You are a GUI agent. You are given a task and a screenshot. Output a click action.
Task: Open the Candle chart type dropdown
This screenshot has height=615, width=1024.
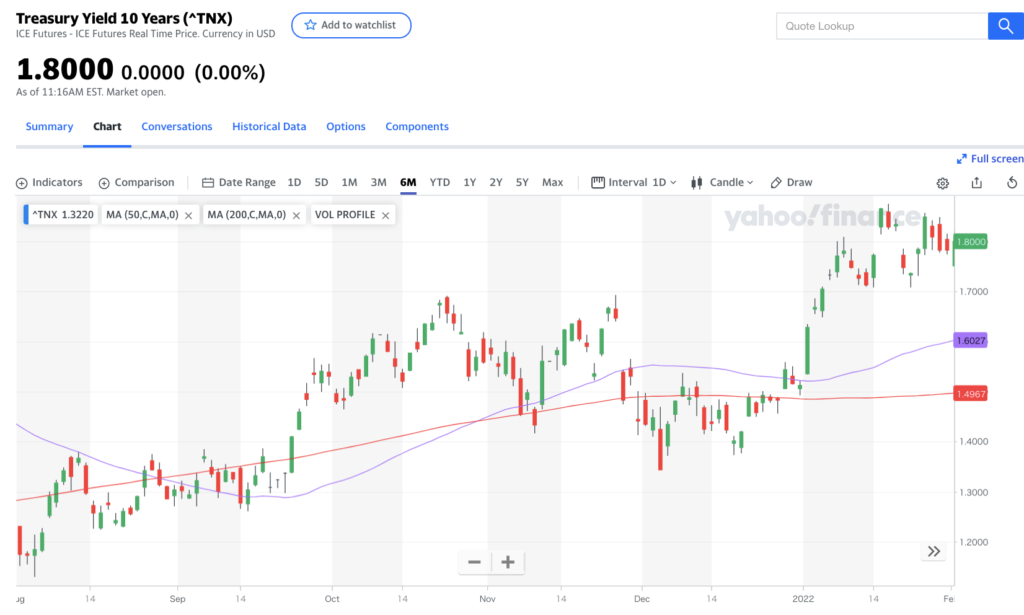(x=722, y=183)
